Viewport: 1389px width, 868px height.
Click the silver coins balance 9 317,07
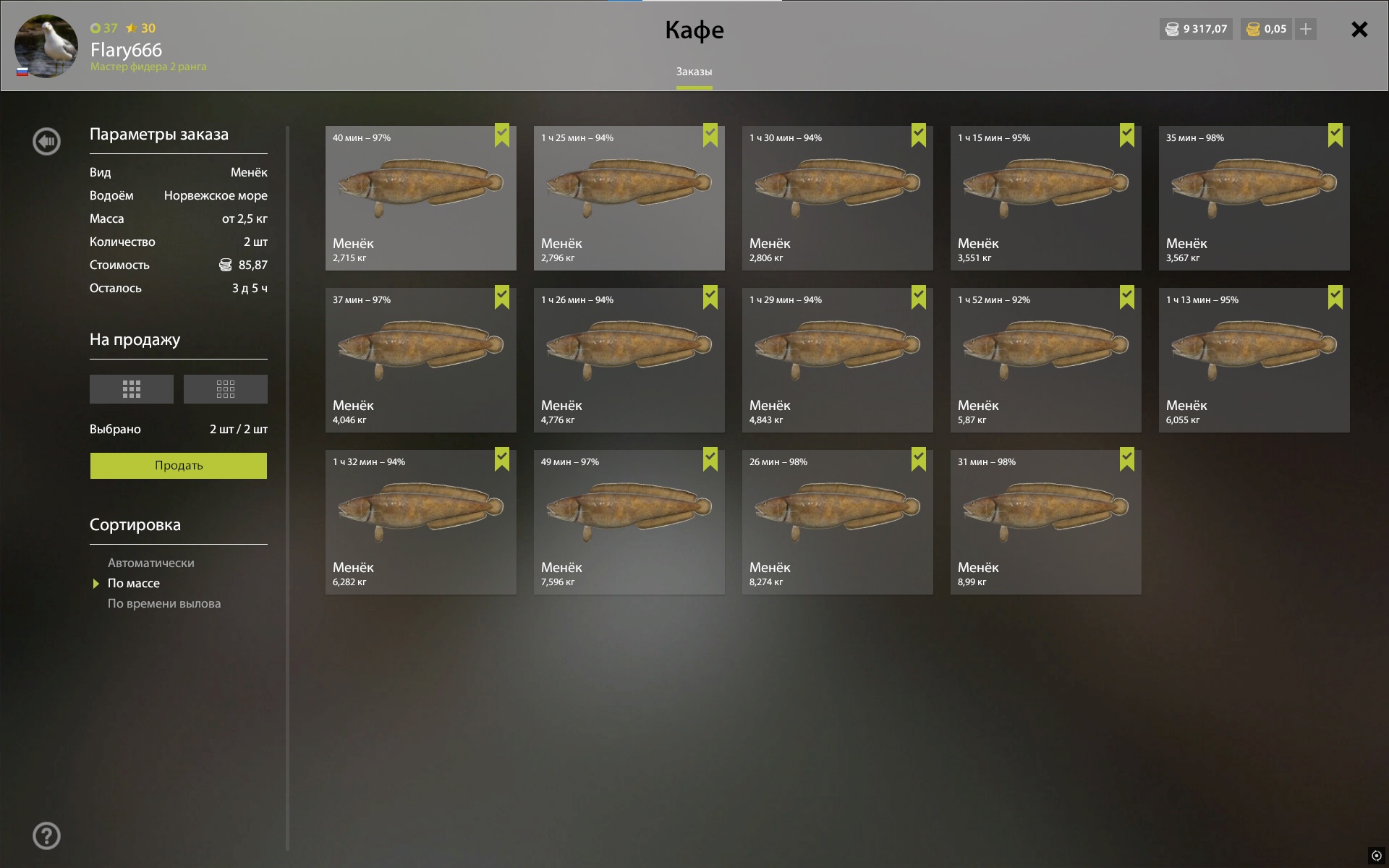1196,29
